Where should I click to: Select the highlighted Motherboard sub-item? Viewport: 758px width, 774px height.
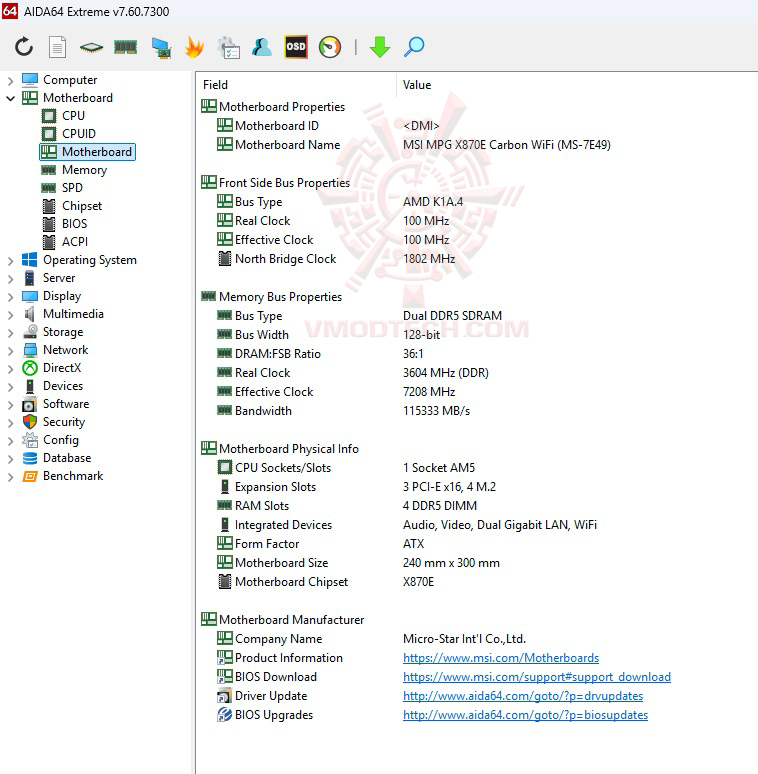87,152
